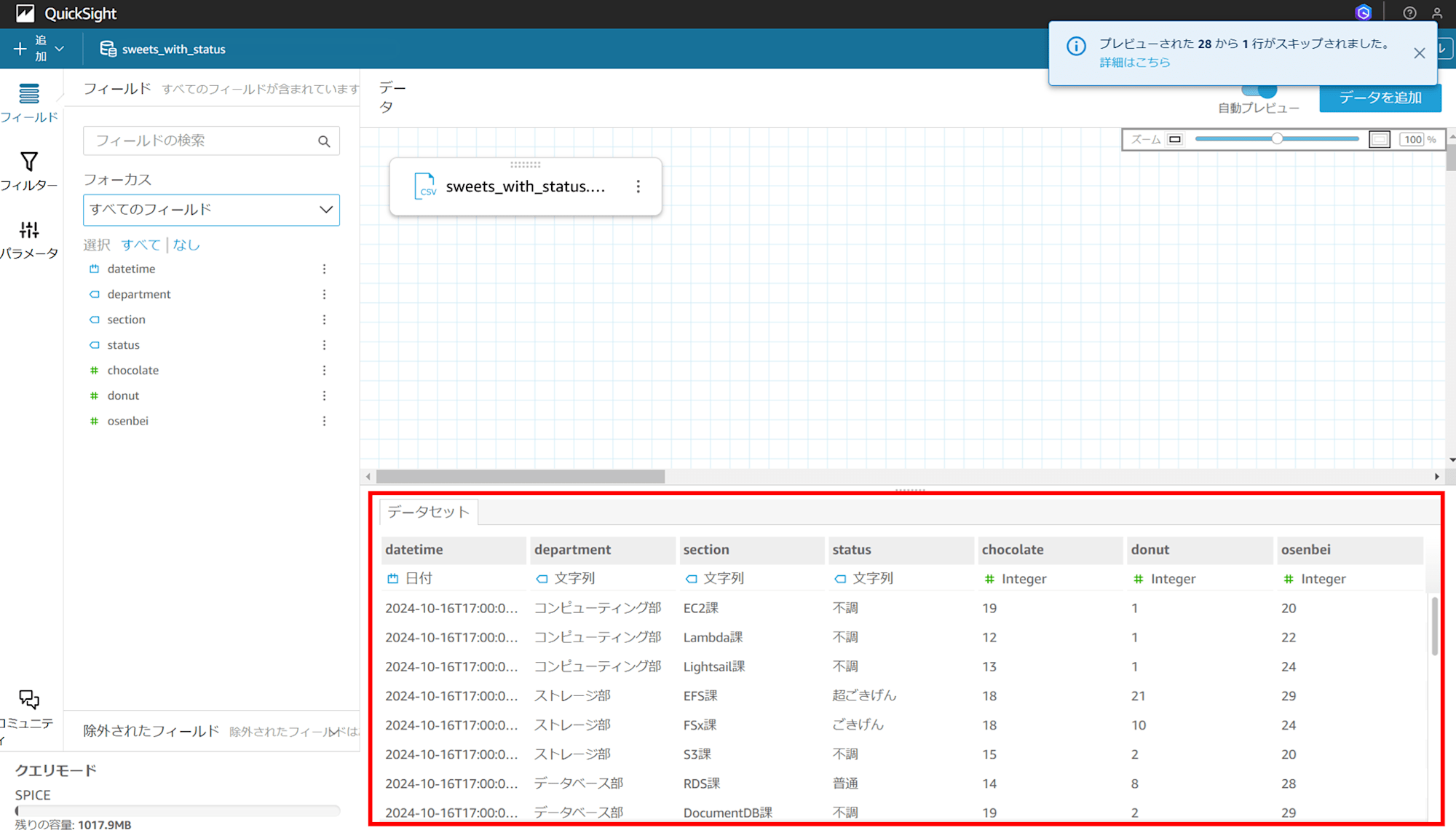The image size is (1456, 833).
Task: Change status column string type
Action: pos(863,578)
